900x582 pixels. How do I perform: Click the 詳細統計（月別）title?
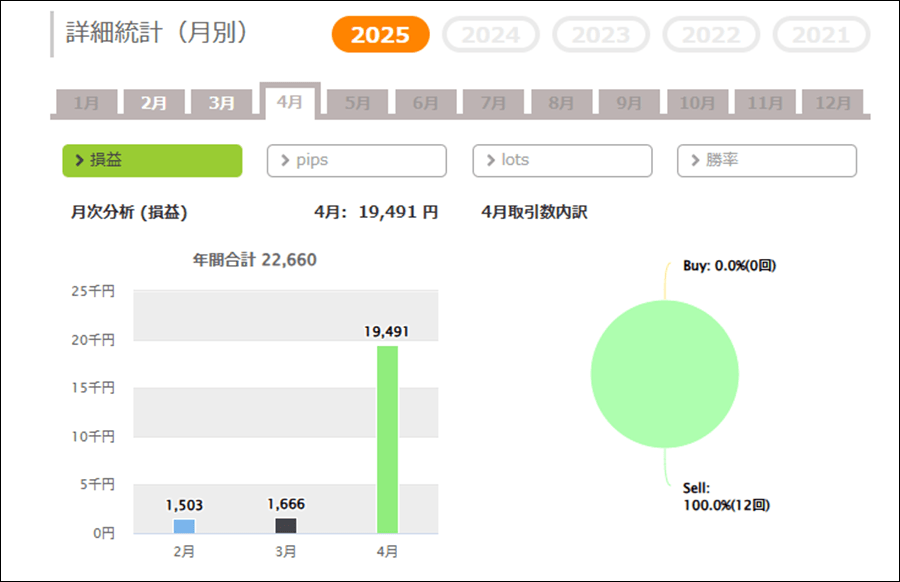coord(157,32)
